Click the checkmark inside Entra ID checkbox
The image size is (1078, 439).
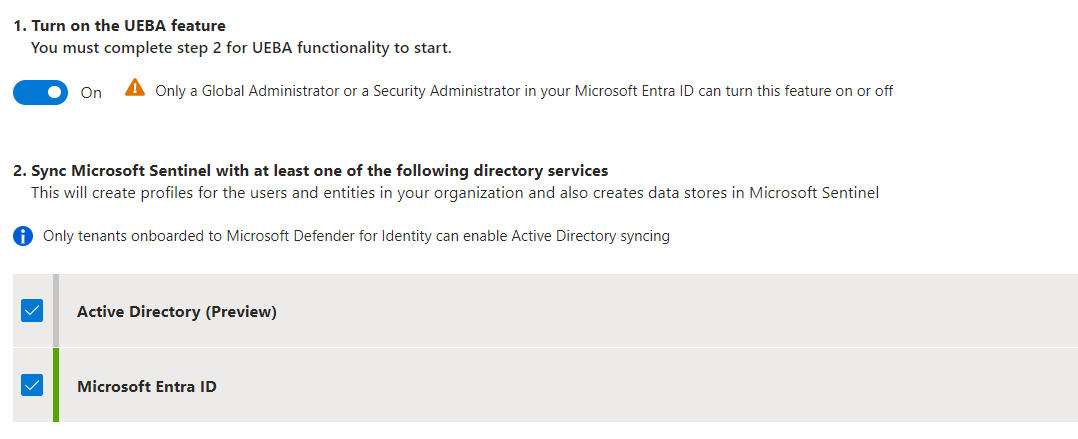pyautogui.click(x=32, y=385)
